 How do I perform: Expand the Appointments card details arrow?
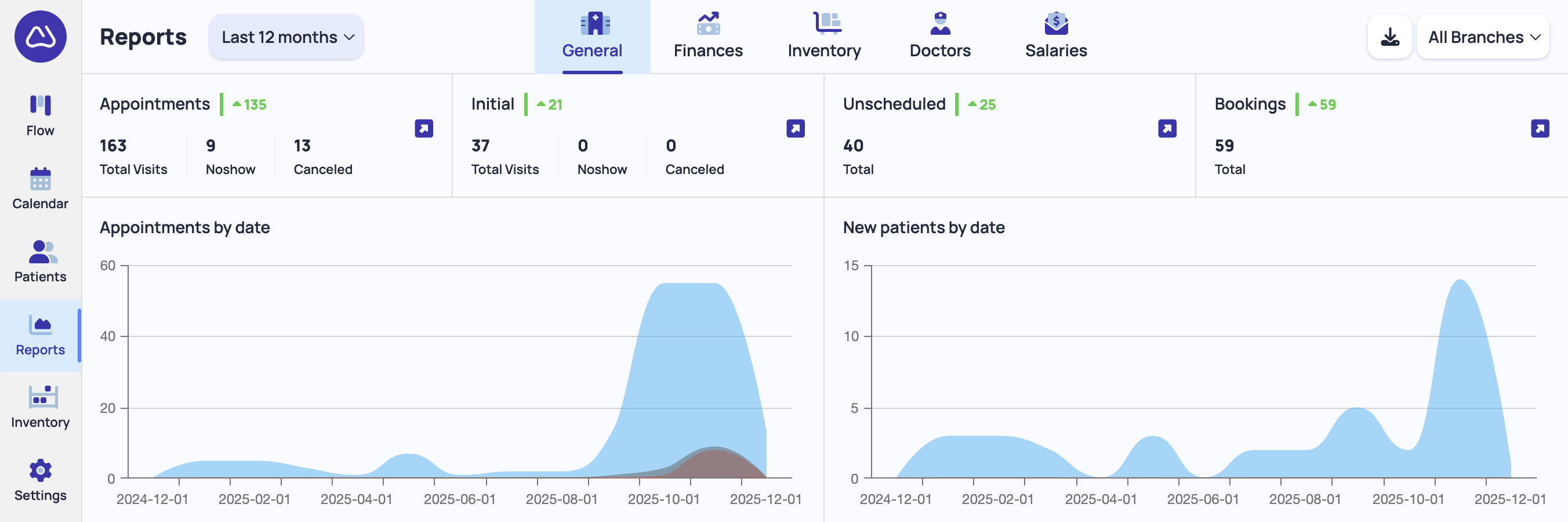424,129
